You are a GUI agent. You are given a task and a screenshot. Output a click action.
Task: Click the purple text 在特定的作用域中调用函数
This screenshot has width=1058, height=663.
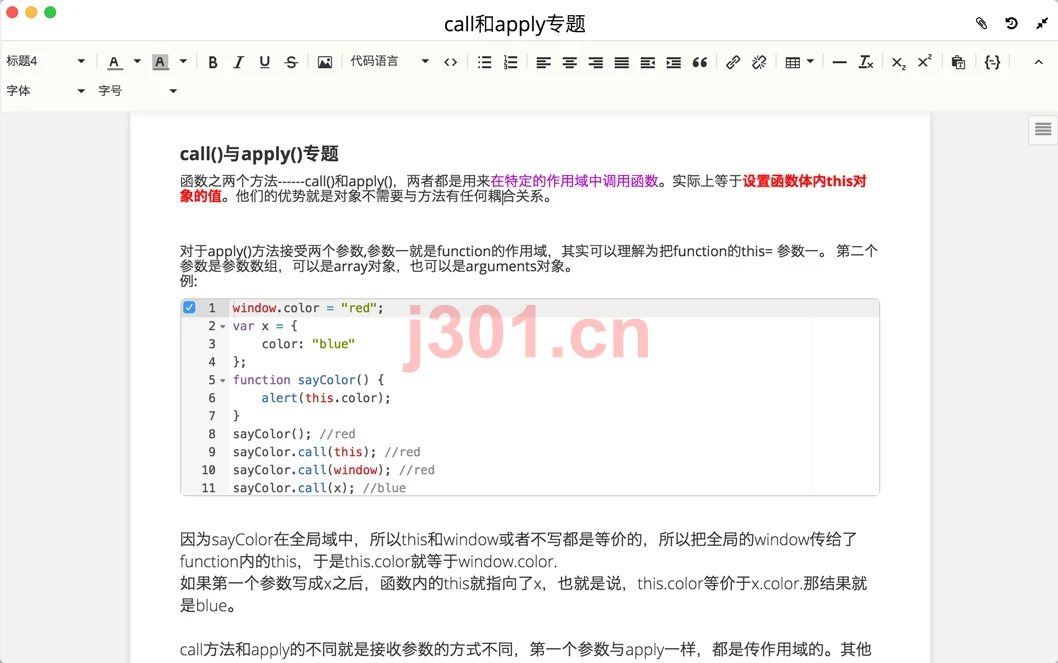[574, 181]
